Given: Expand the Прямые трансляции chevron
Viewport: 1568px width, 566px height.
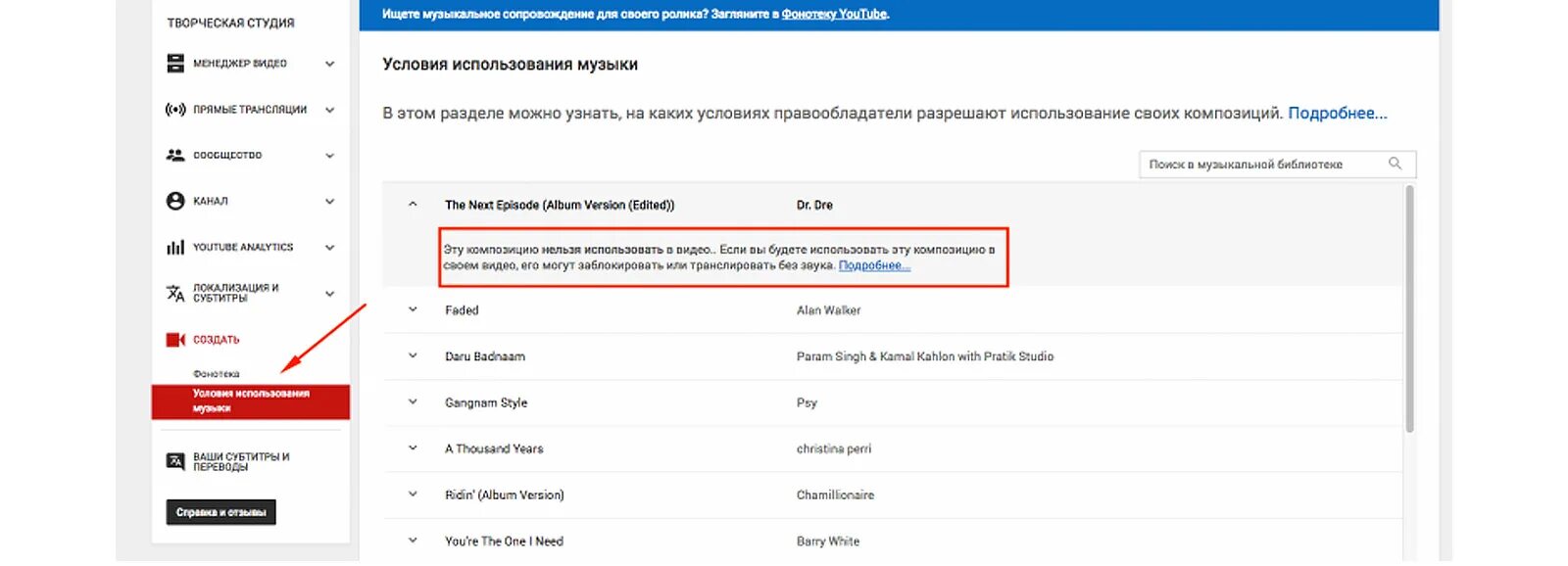Looking at the screenshot, I should [x=329, y=110].
